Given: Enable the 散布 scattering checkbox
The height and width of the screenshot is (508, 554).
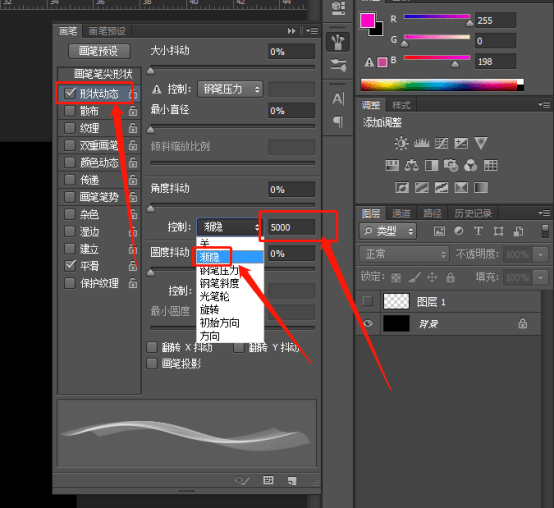Looking at the screenshot, I should 70,111.
